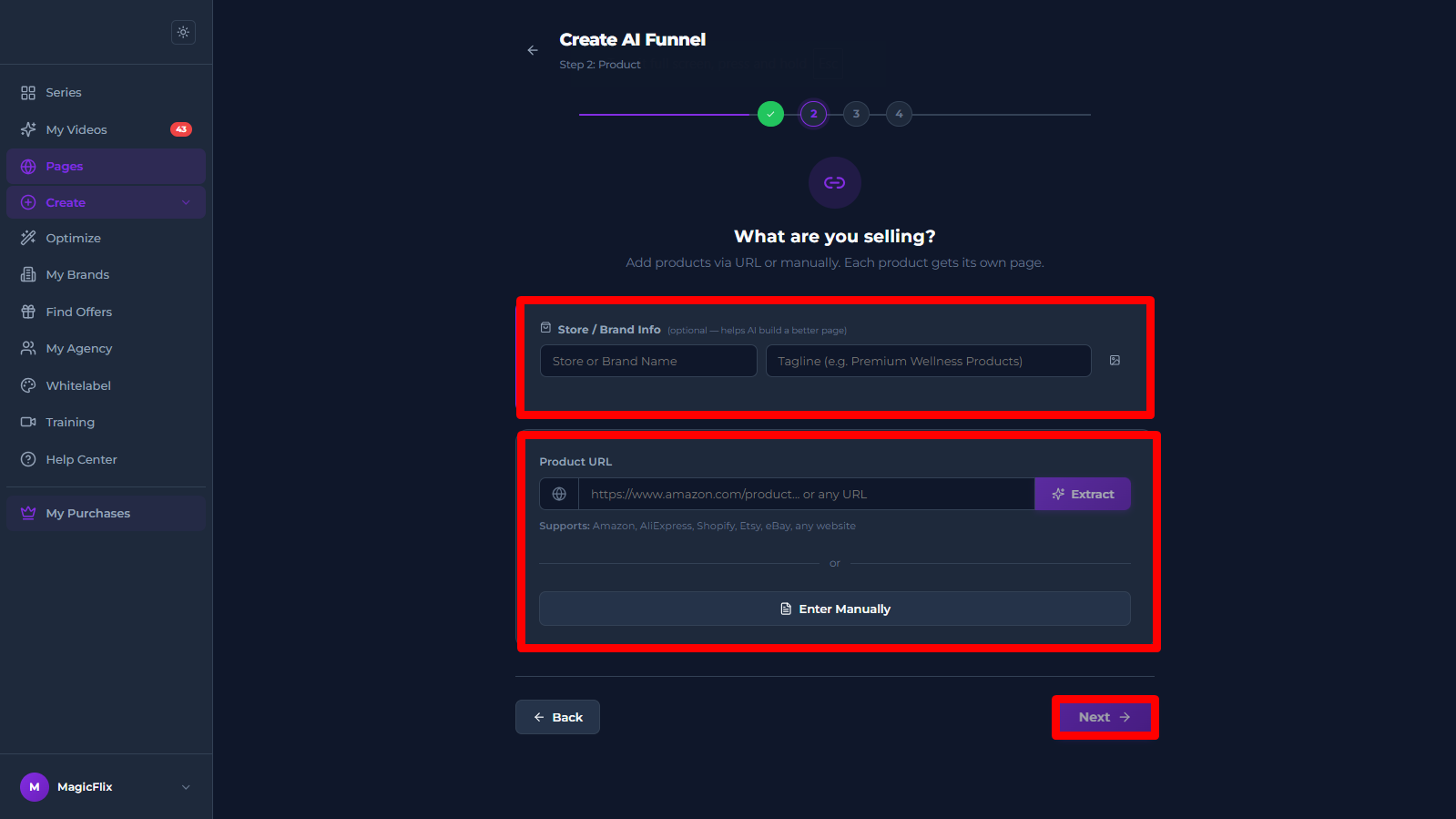
Task: Toggle the light/dark theme sun icon
Action: tap(183, 32)
